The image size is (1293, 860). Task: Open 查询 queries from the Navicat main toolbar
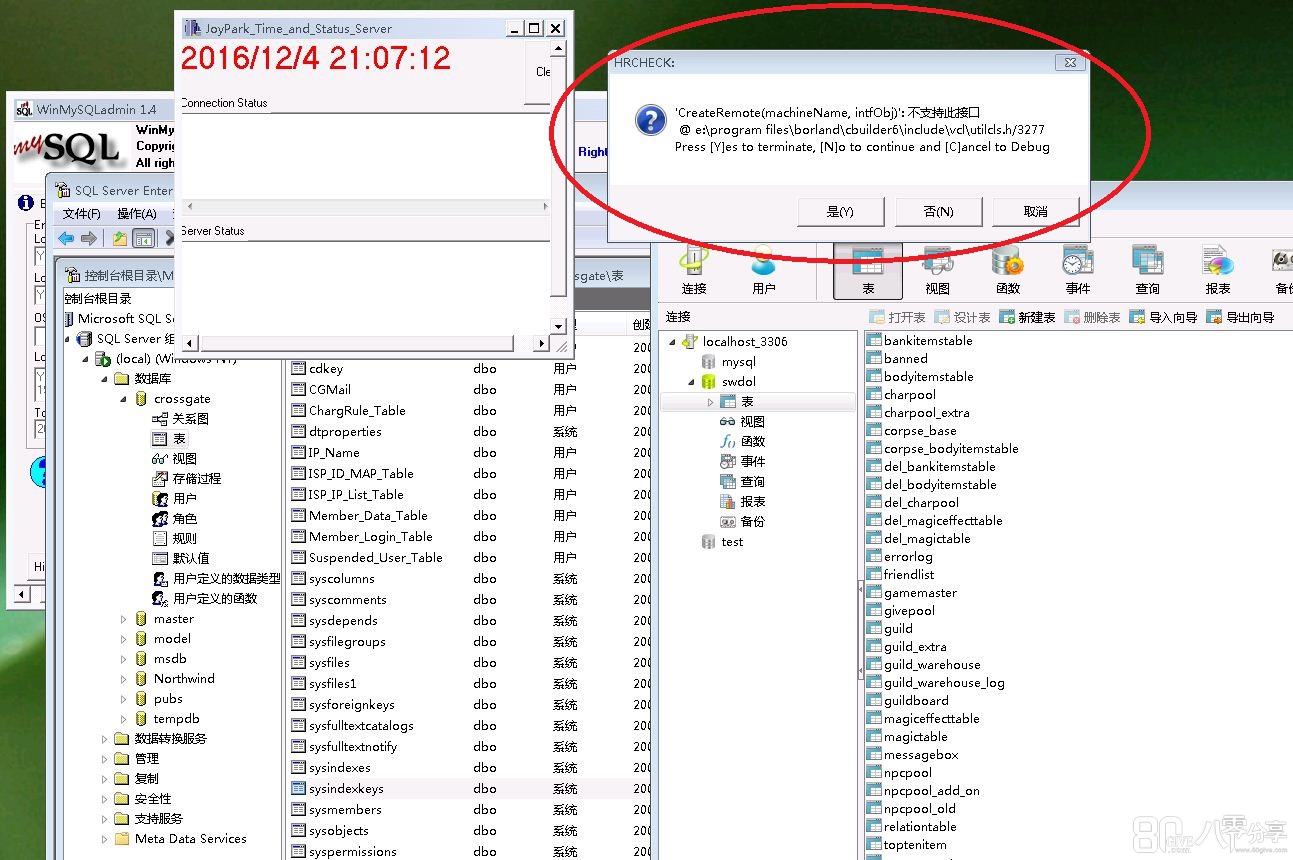click(1148, 271)
